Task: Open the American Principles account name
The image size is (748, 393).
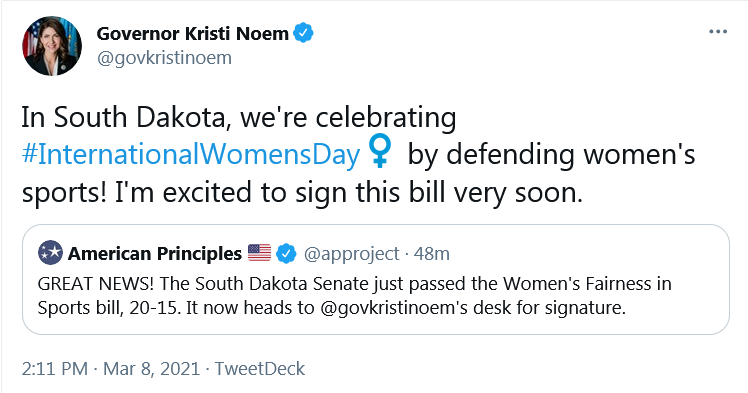Action: click(155, 253)
